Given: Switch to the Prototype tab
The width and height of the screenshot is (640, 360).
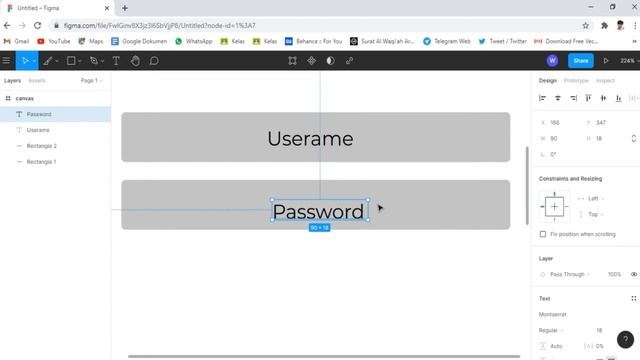Looking at the screenshot, I should (x=576, y=80).
